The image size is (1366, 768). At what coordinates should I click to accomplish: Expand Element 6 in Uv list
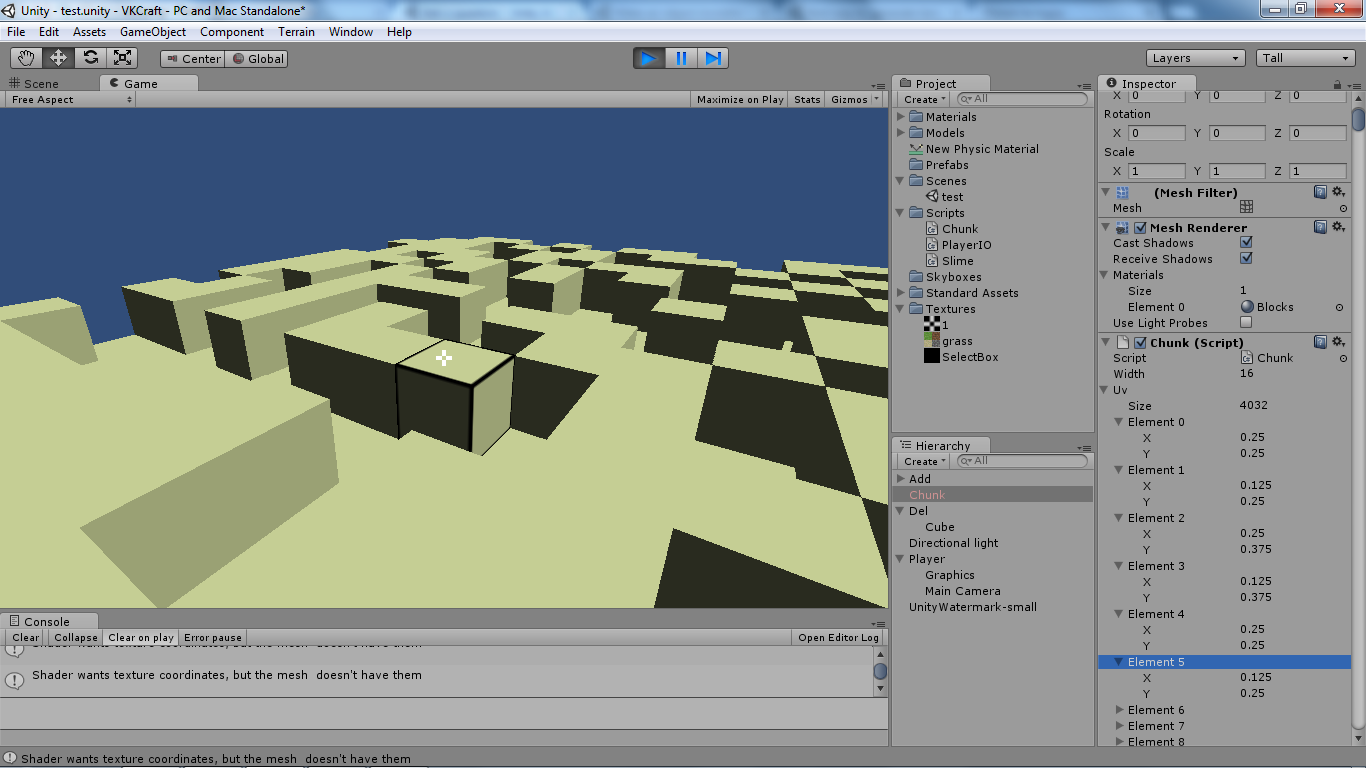pos(1119,710)
